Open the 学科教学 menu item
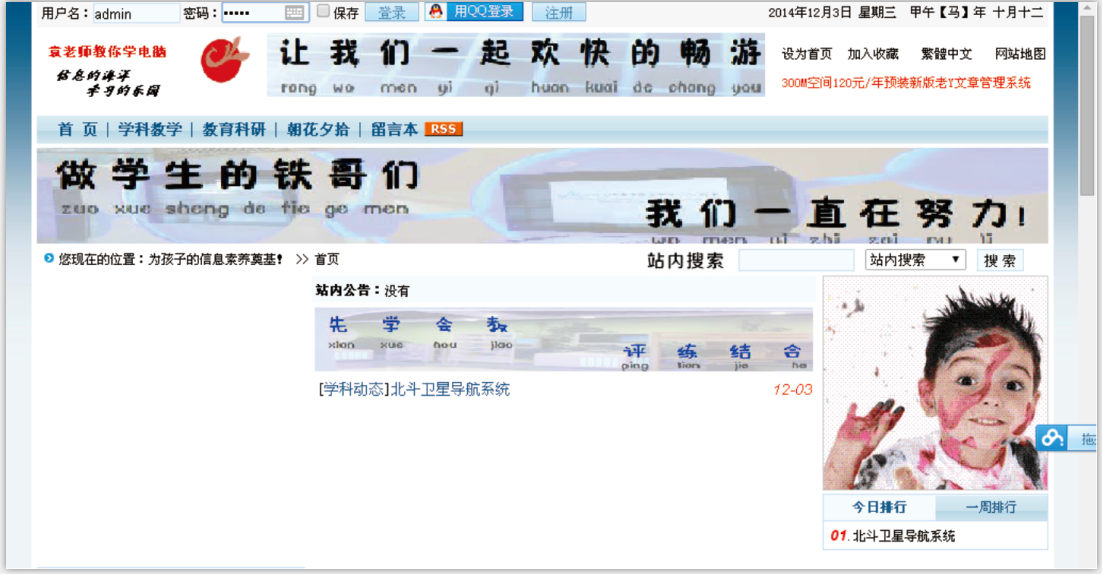 click(x=150, y=129)
